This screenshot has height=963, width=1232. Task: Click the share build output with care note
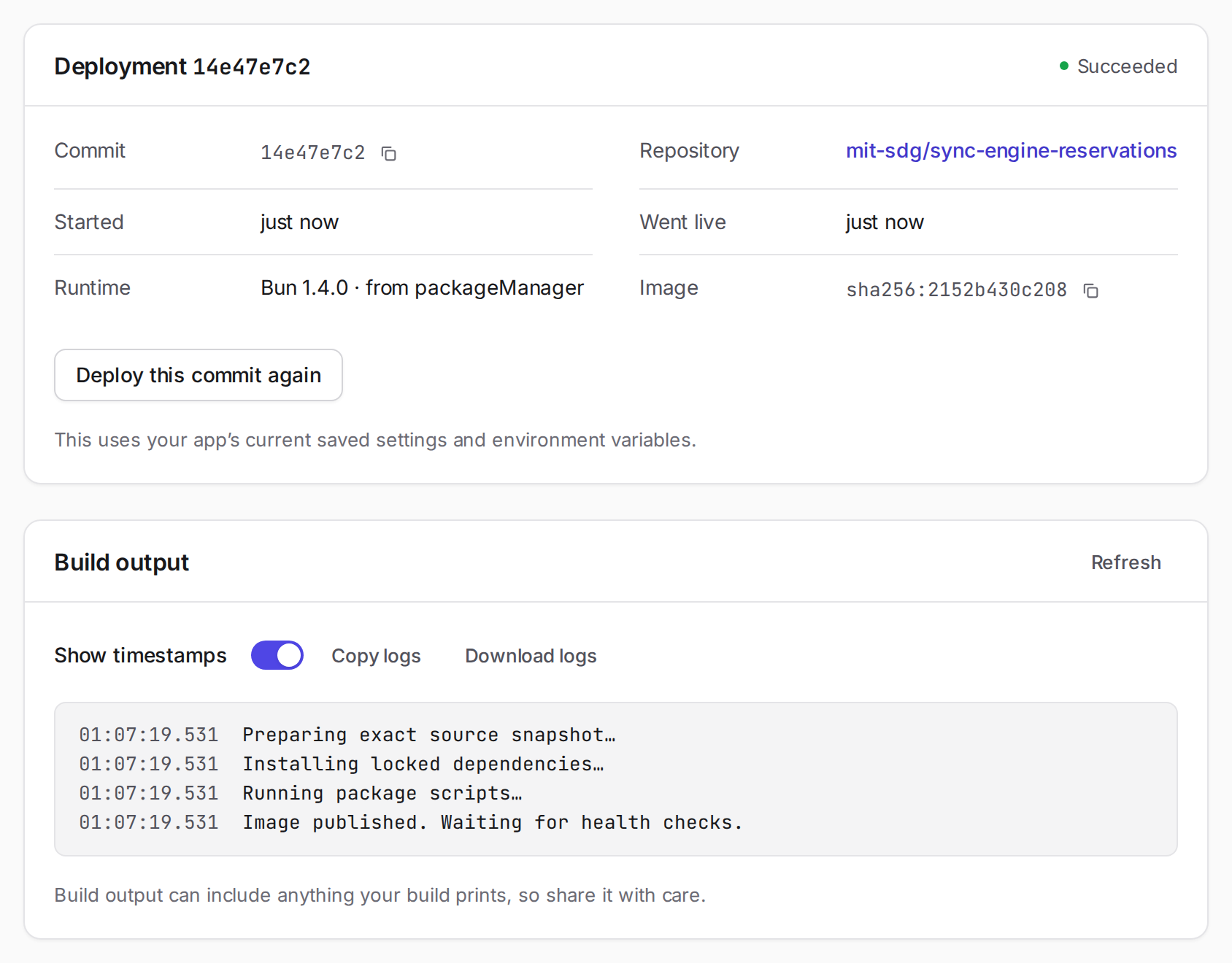[380, 895]
